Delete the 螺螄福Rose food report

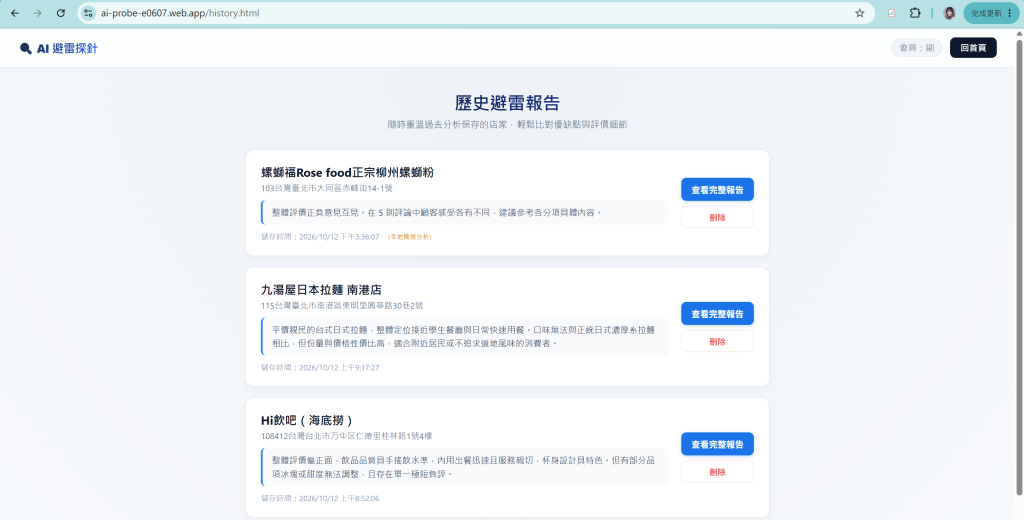coord(717,218)
